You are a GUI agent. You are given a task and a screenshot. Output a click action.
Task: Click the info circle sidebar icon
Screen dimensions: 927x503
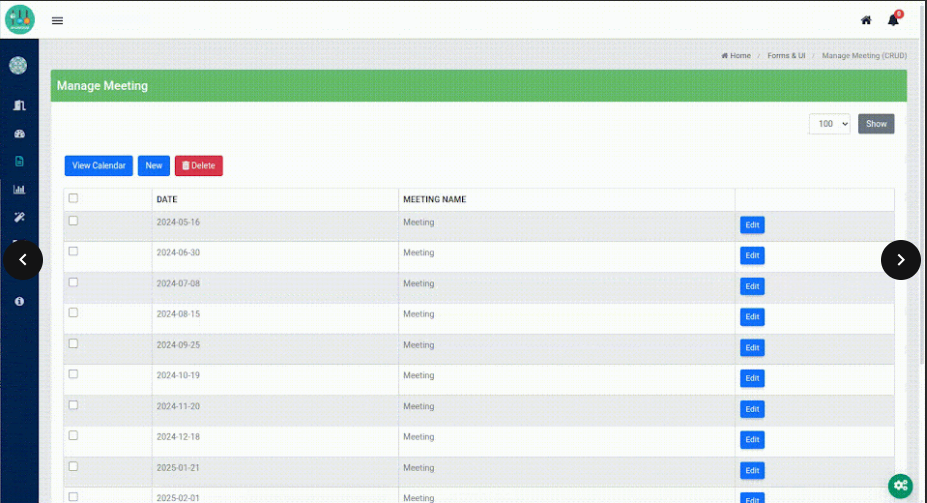[19, 301]
